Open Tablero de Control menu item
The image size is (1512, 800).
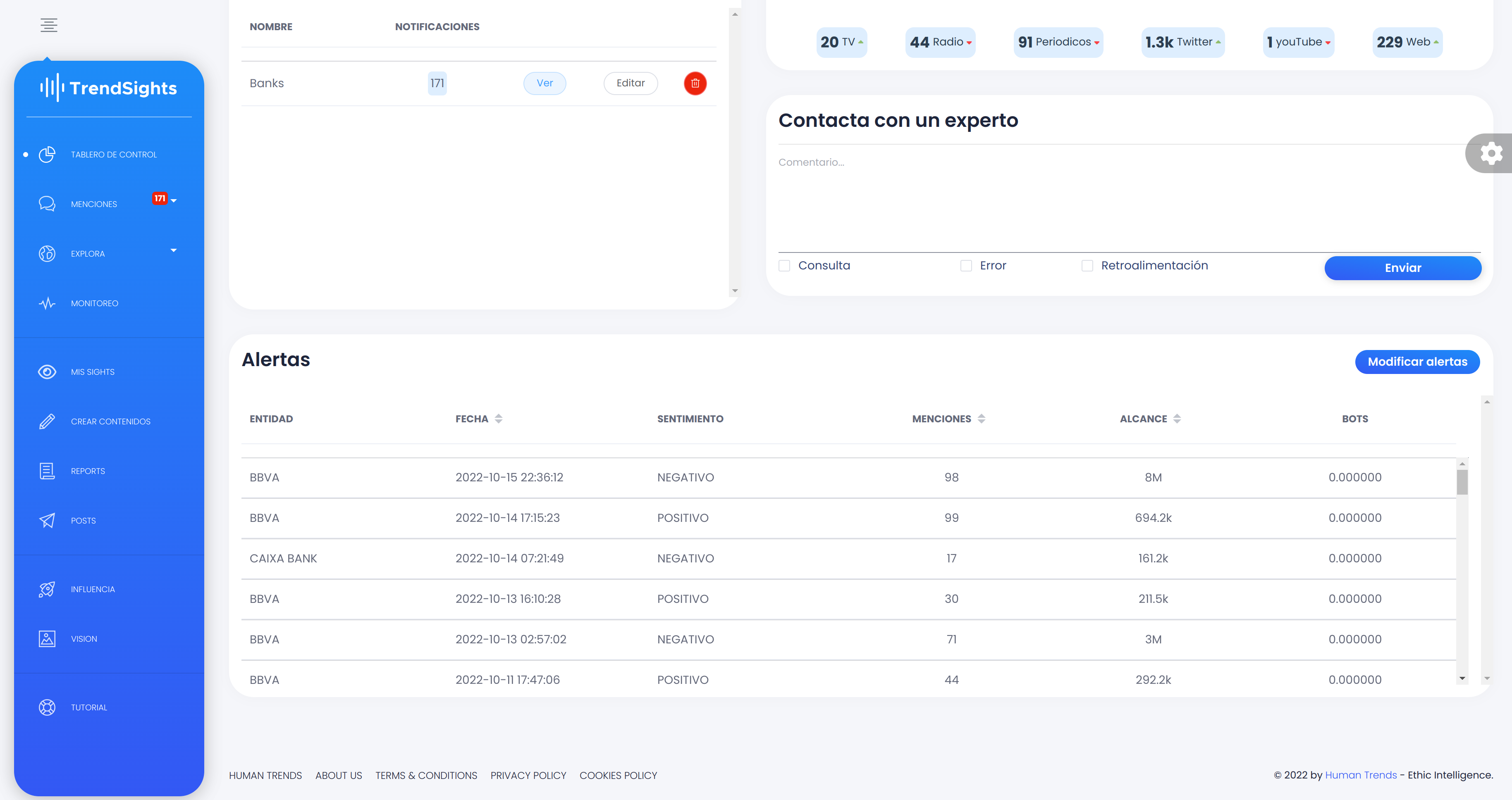[x=114, y=155]
